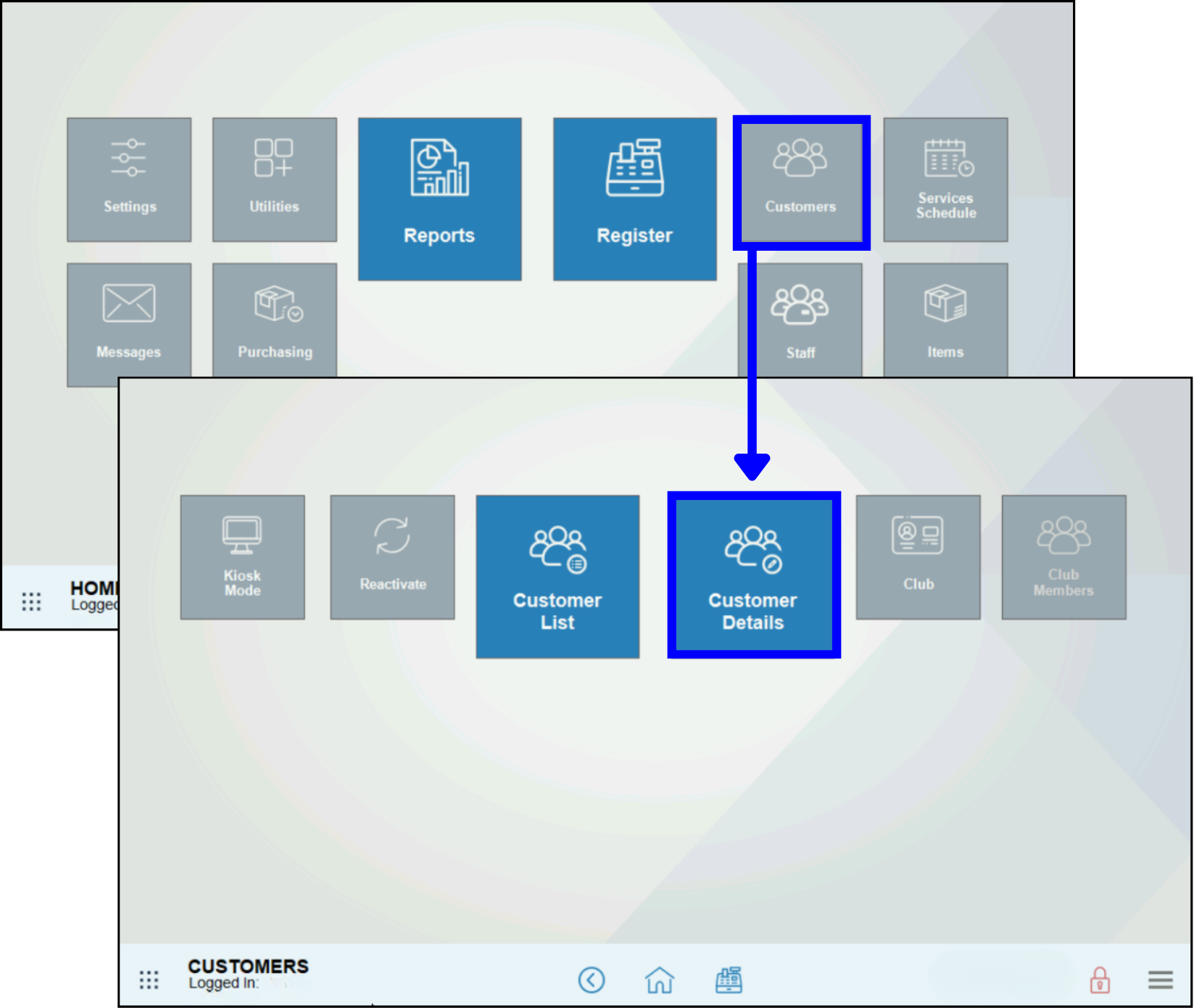Enable Kiosk Mode
This screenshot has width=1194, height=1008.
242,557
